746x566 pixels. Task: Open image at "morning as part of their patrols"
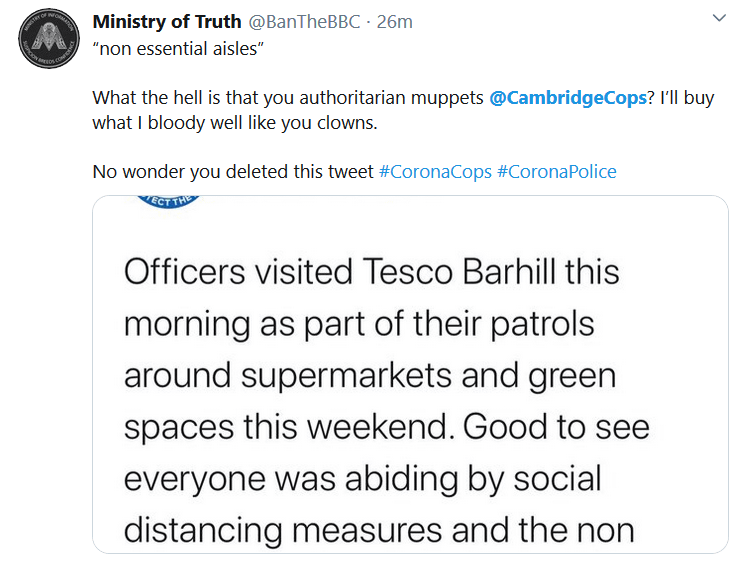pos(359,324)
